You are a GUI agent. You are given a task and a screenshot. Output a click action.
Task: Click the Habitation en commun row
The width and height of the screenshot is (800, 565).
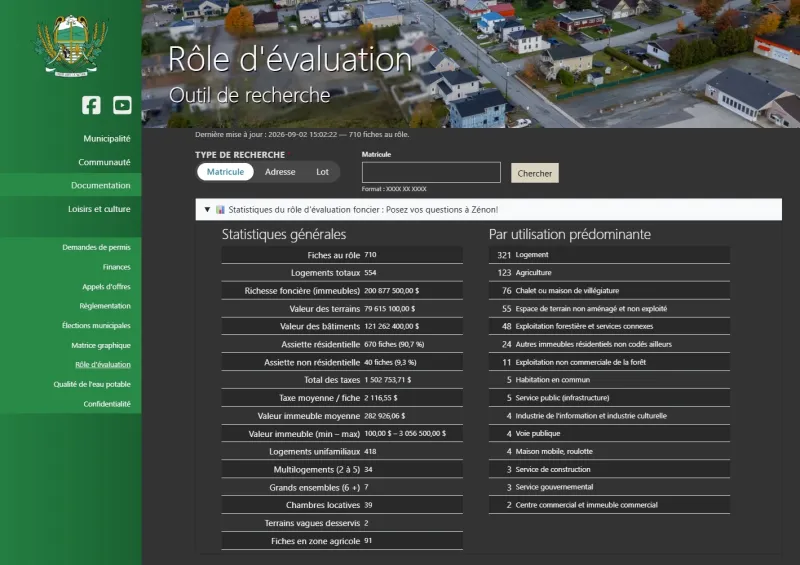click(x=609, y=380)
